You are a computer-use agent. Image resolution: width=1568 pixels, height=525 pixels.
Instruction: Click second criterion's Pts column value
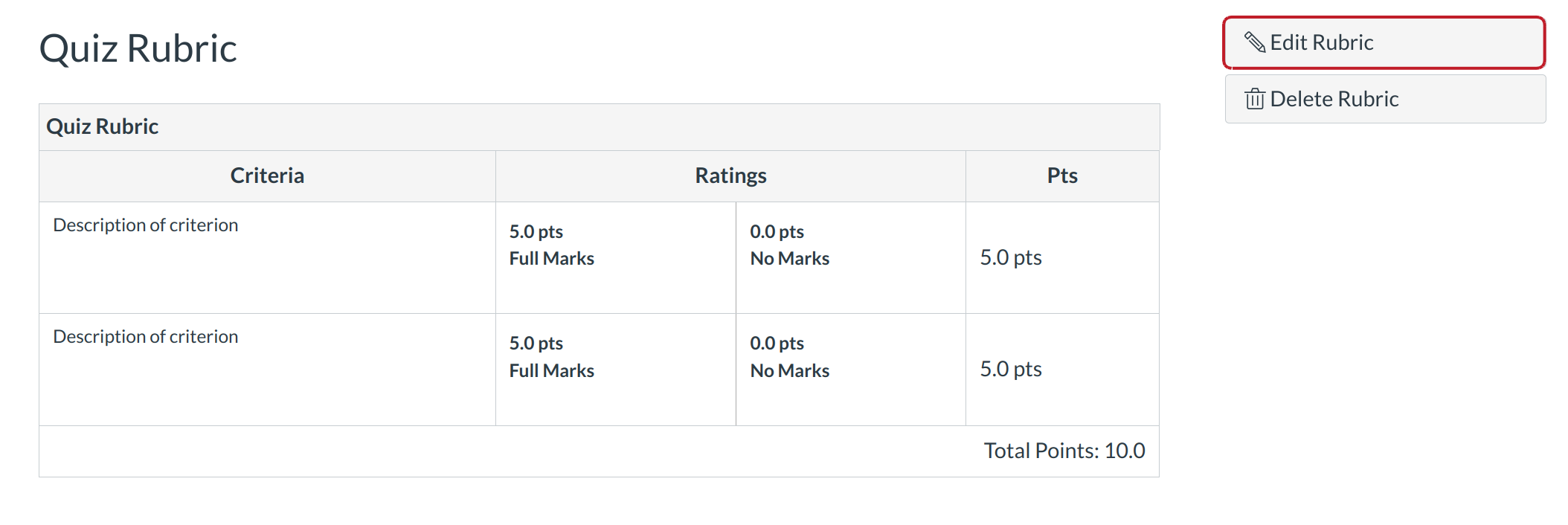tap(1010, 369)
